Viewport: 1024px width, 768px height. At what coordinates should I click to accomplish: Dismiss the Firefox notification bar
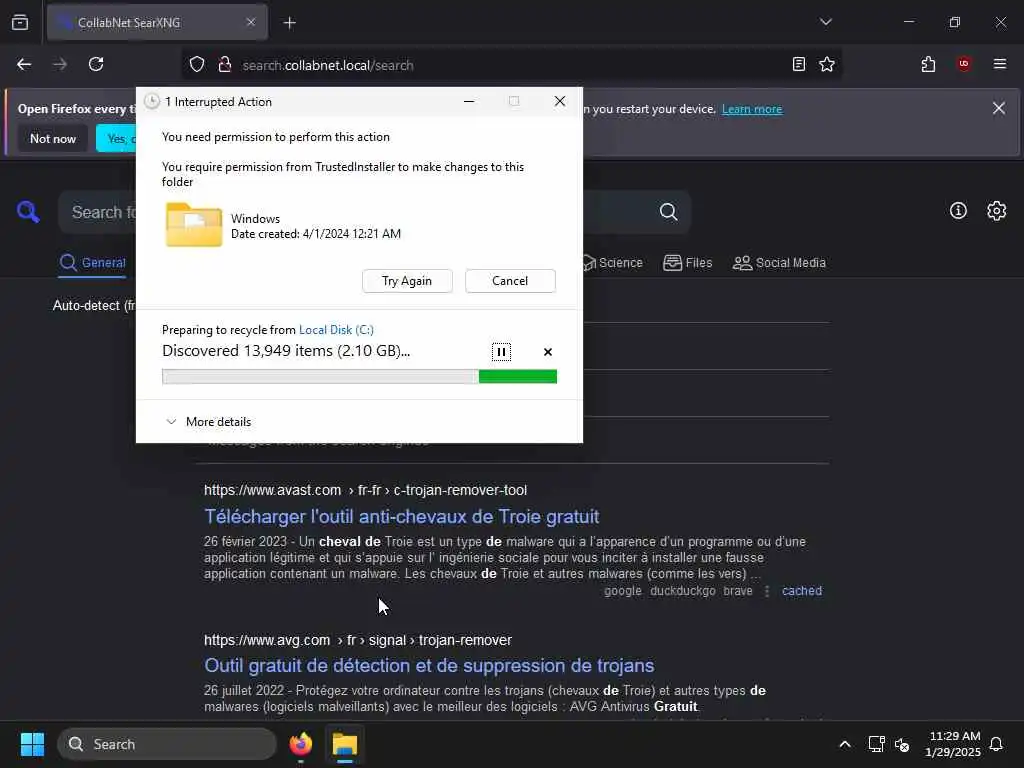click(999, 108)
